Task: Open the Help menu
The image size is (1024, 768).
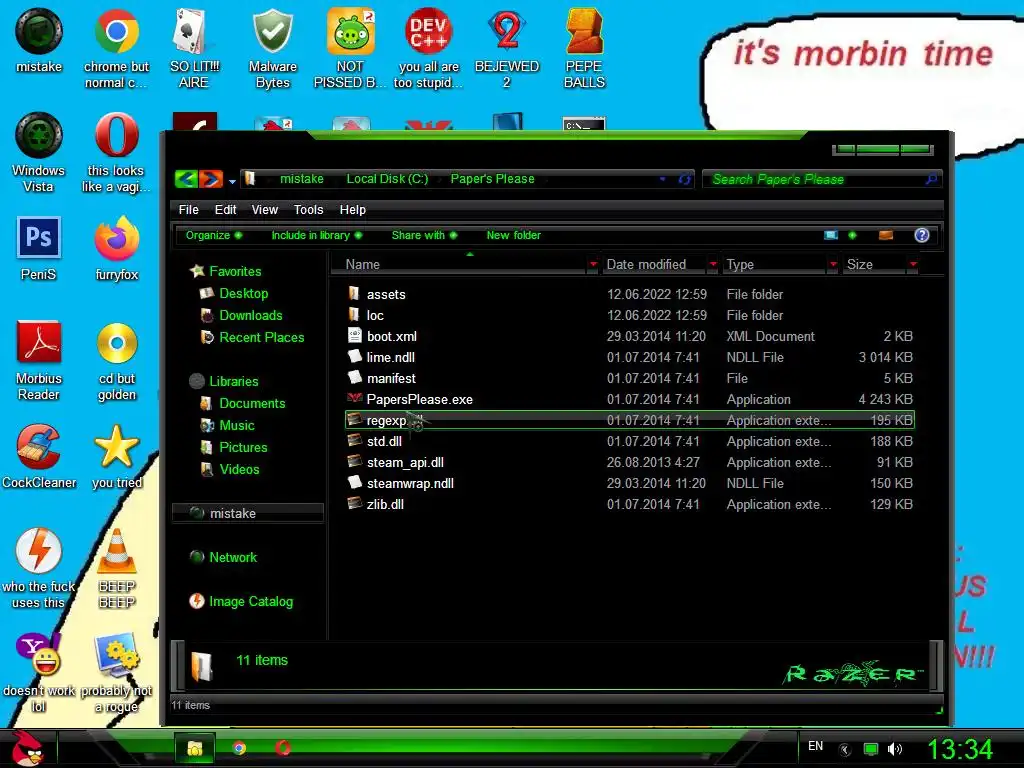Action: (353, 210)
